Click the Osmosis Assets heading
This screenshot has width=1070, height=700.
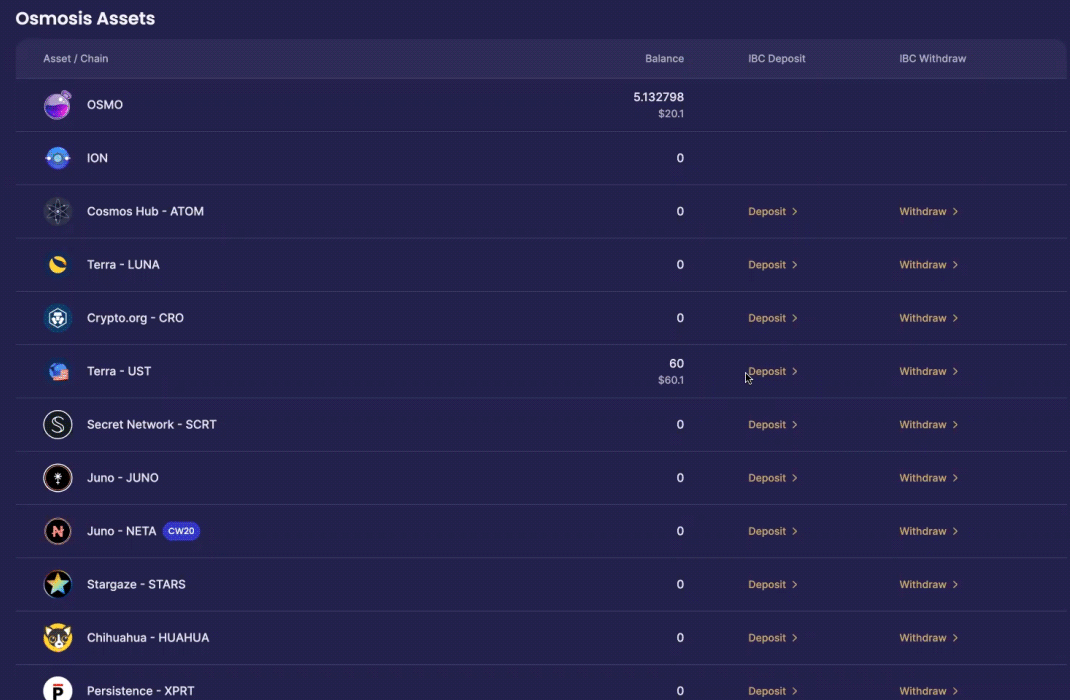point(85,18)
